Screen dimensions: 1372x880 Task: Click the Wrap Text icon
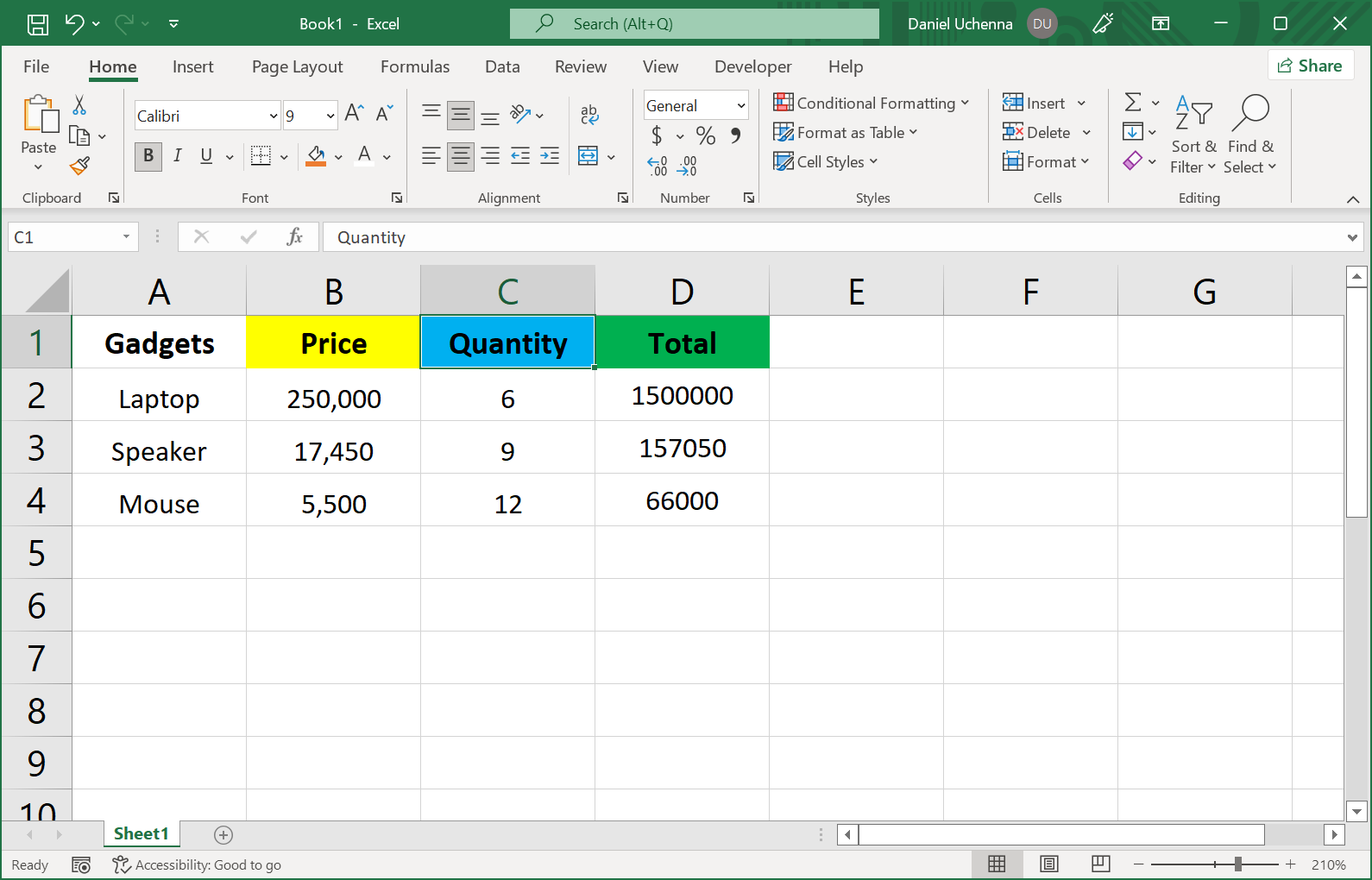click(x=589, y=114)
